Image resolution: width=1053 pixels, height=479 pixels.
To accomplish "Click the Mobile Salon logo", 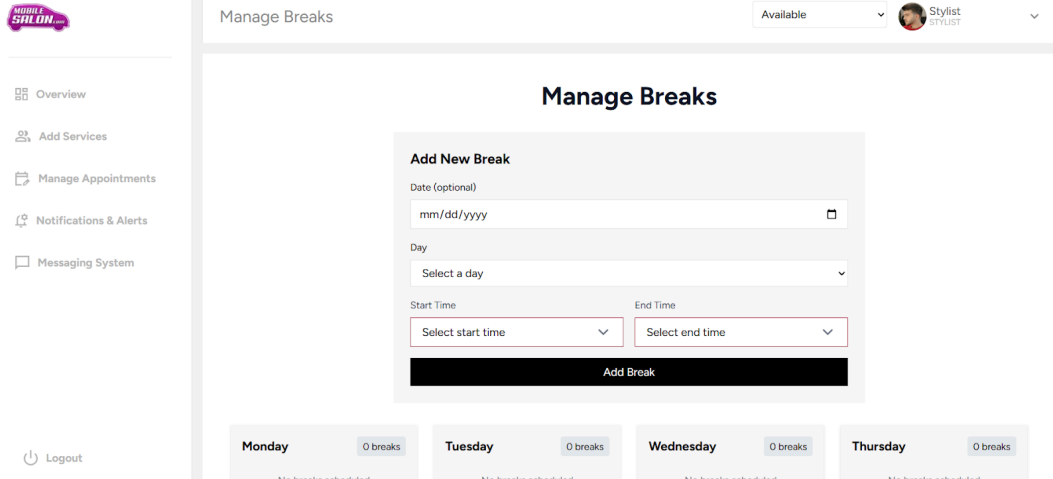I will coord(40,18).
